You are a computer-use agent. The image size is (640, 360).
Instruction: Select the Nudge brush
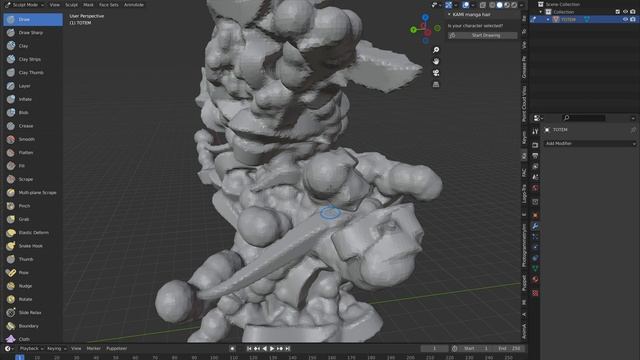(x=33, y=286)
